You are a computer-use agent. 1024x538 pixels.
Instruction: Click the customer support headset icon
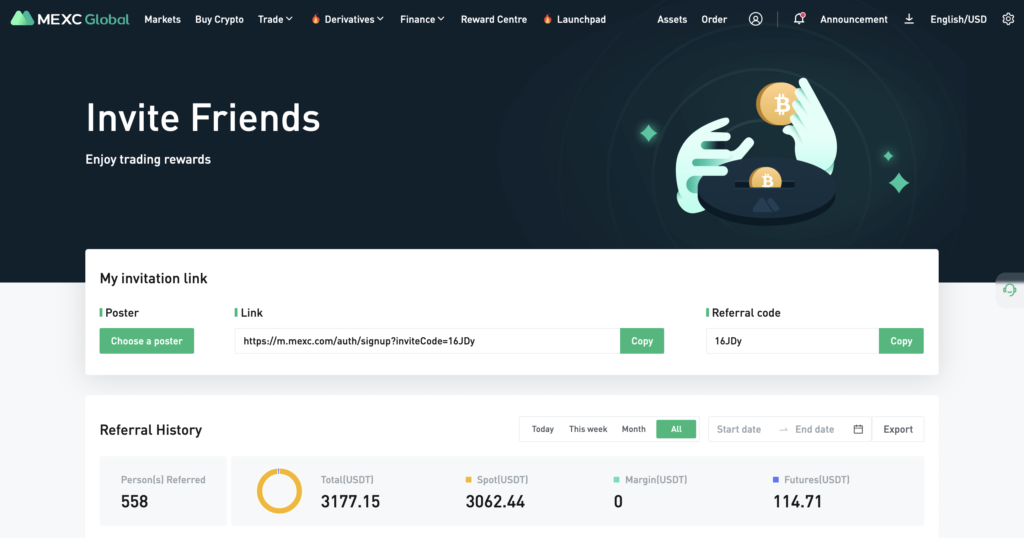tap(1009, 290)
